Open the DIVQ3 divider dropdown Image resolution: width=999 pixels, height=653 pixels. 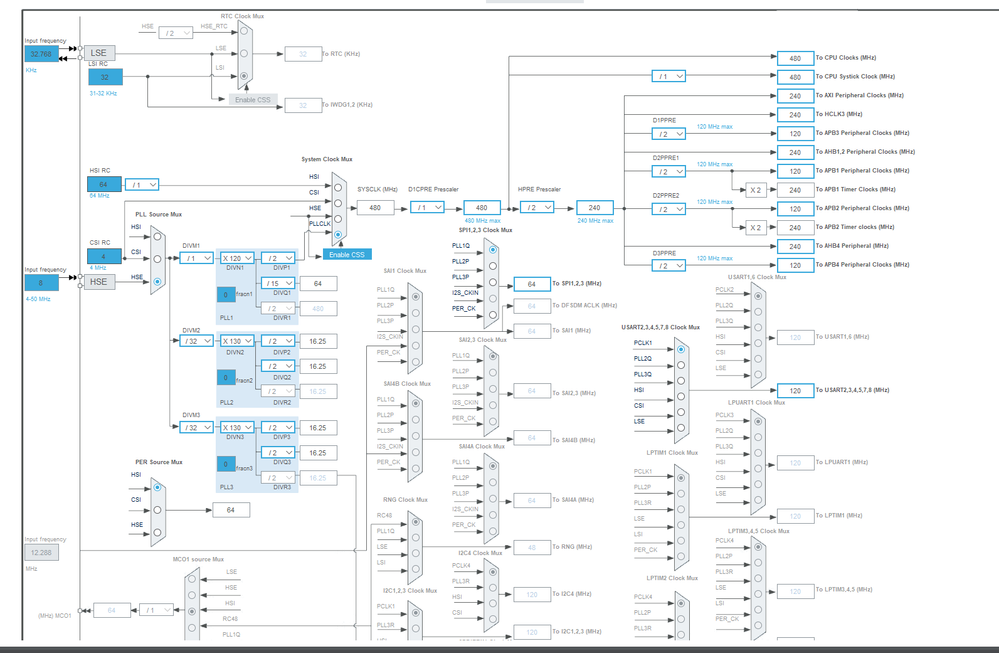(278, 452)
